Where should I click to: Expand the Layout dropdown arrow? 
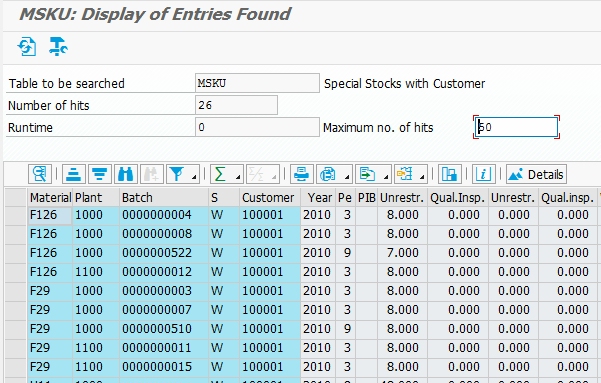coord(422,176)
